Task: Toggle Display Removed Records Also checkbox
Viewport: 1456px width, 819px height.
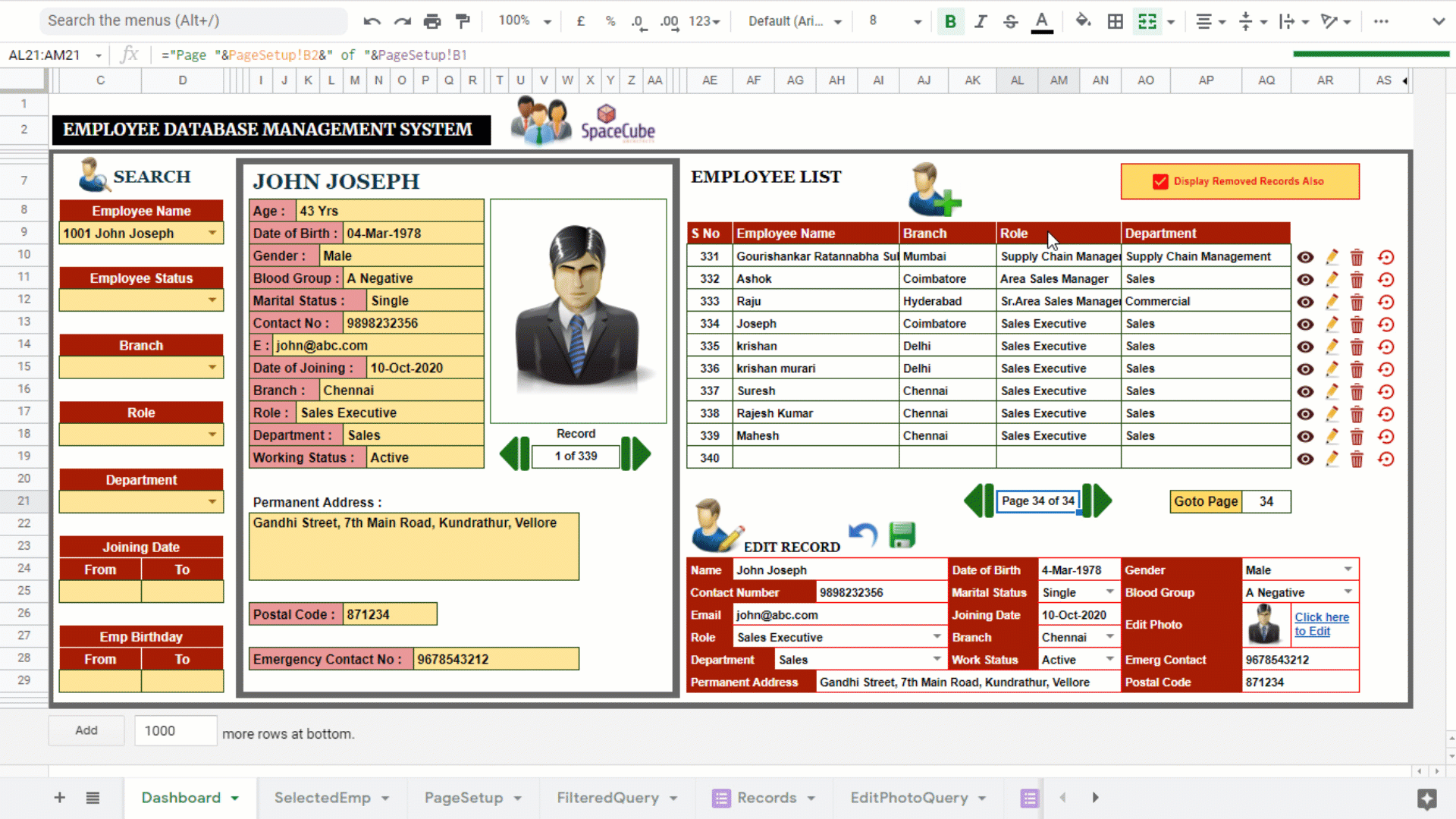Action: coord(1160,181)
